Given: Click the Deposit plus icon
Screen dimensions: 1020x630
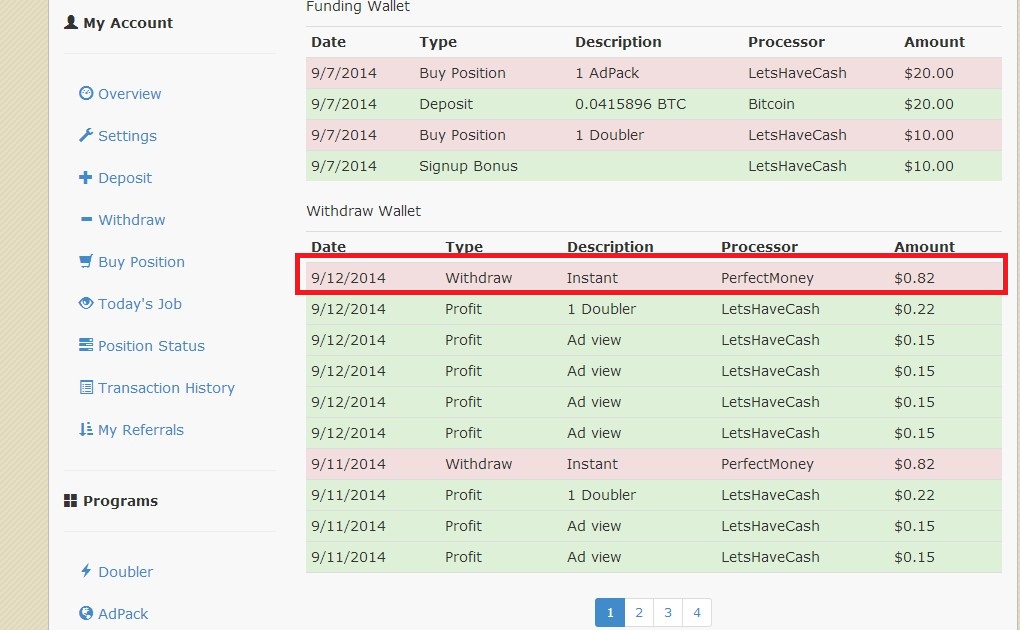Looking at the screenshot, I should (86, 178).
